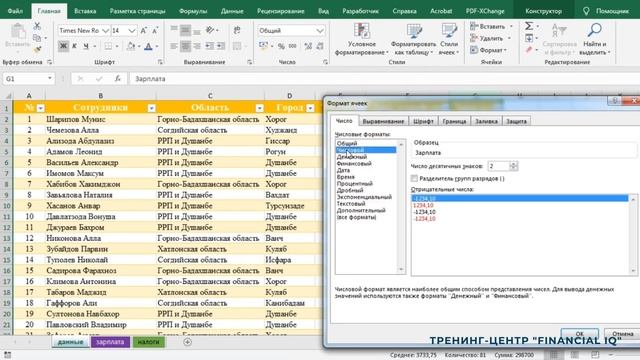The height and width of the screenshot is (360, 640).
Task: Click the Cut scissors icon
Action: coord(37,26)
